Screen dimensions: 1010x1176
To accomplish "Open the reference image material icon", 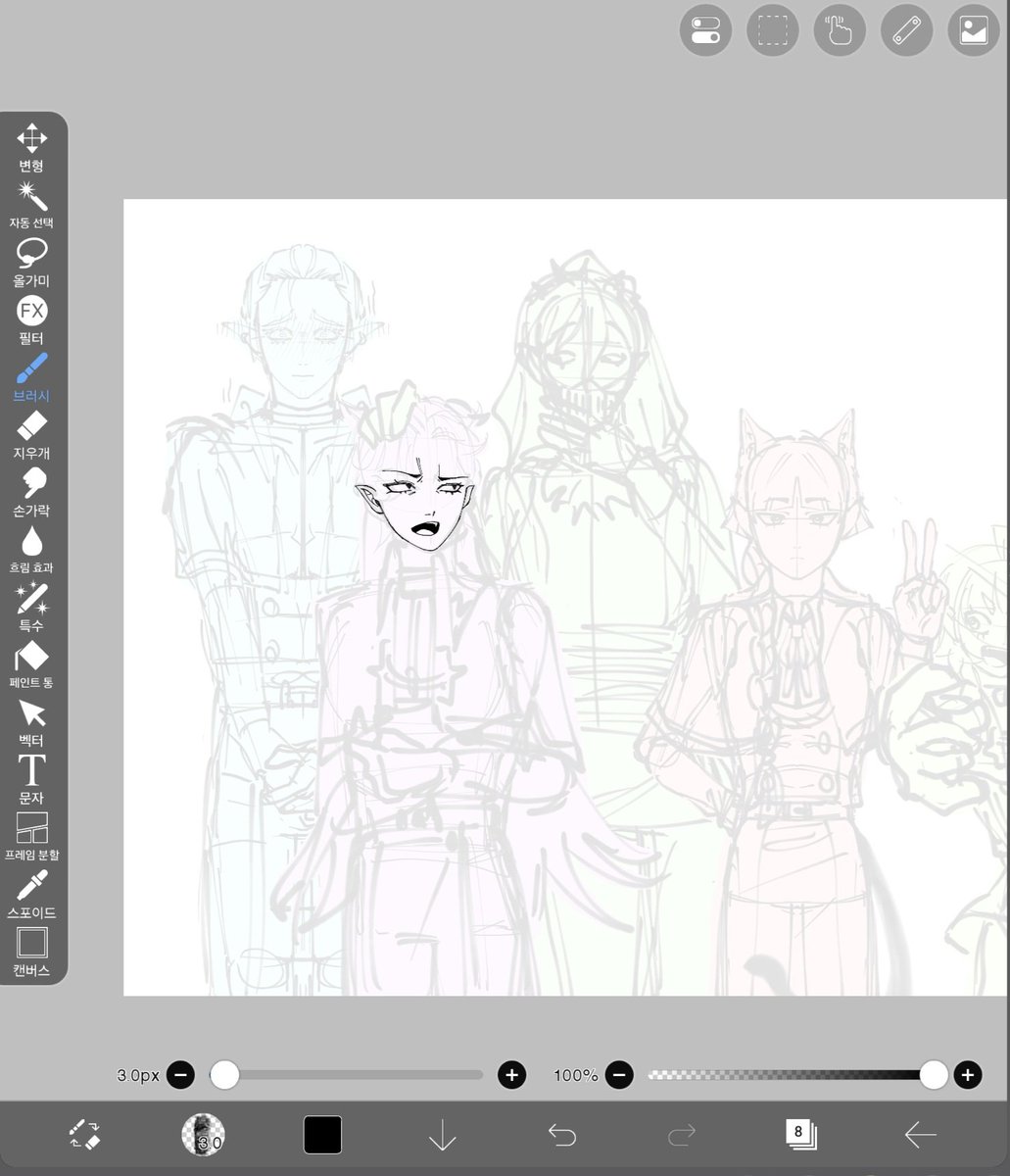I will pyautogui.click(x=973, y=30).
